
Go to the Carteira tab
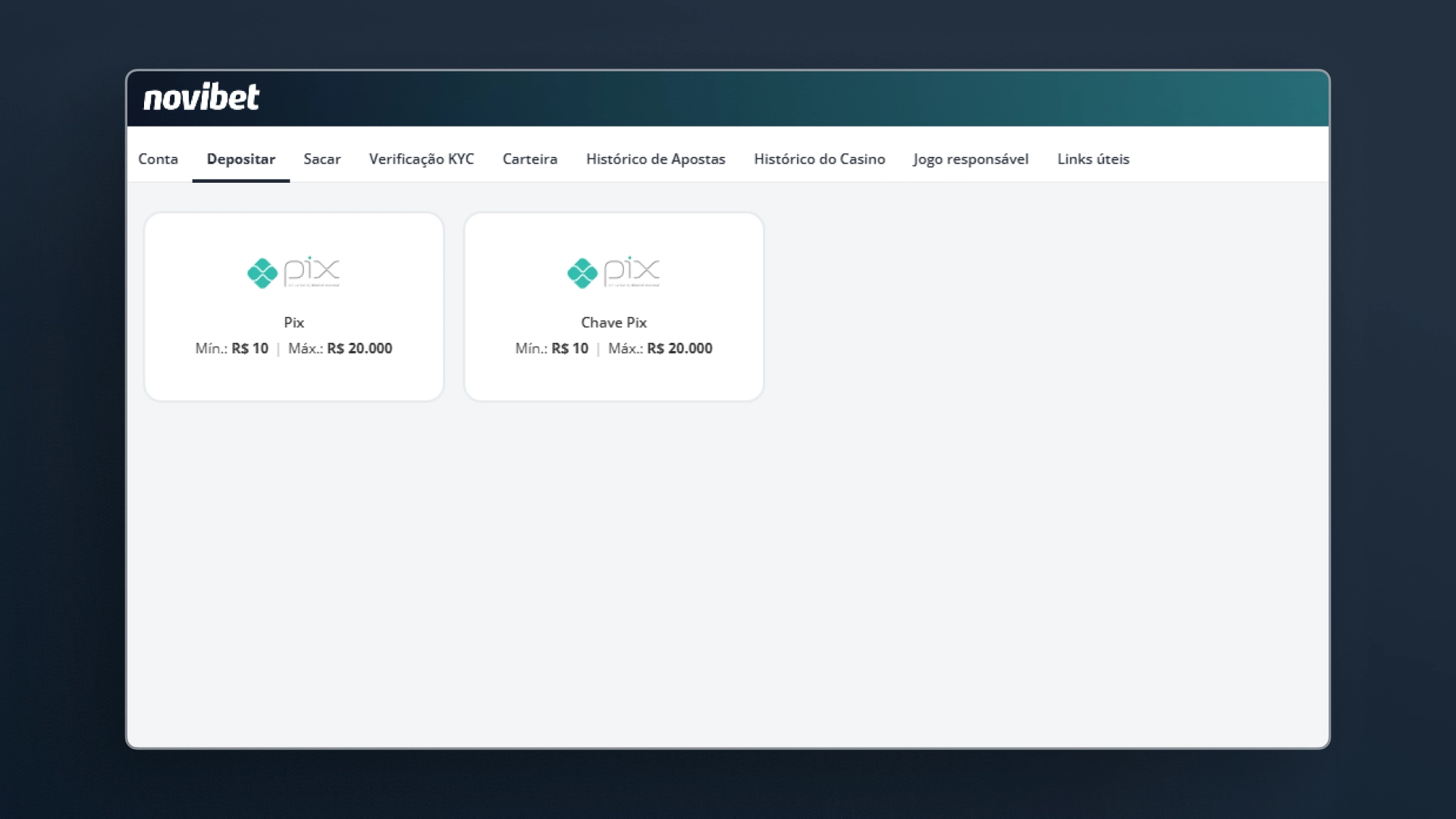pyautogui.click(x=530, y=158)
